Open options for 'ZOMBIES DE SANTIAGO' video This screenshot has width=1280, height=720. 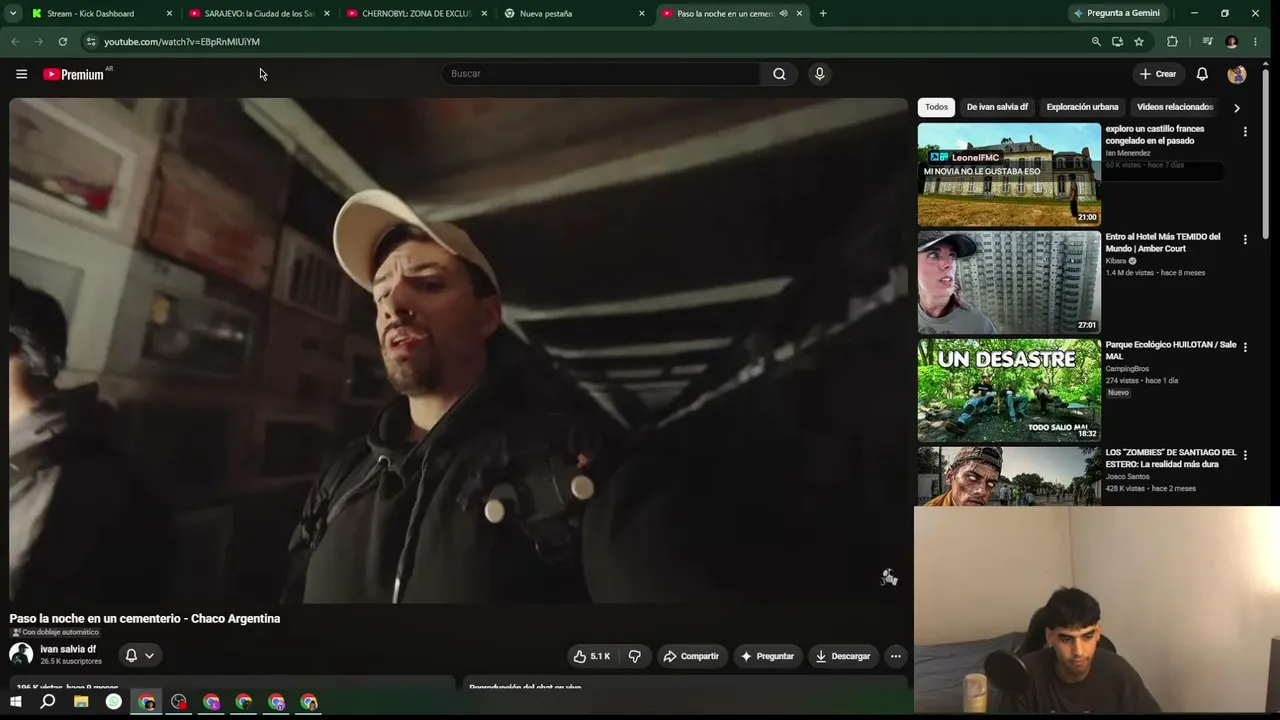1245,455
